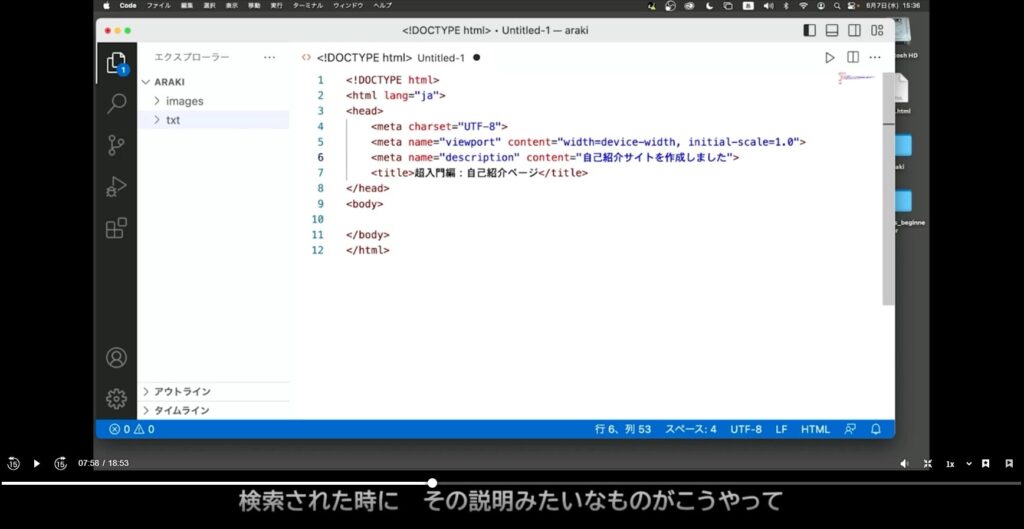Click the notifications bell in status bar
Viewport: 1024px width, 529px height.
(x=876, y=429)
